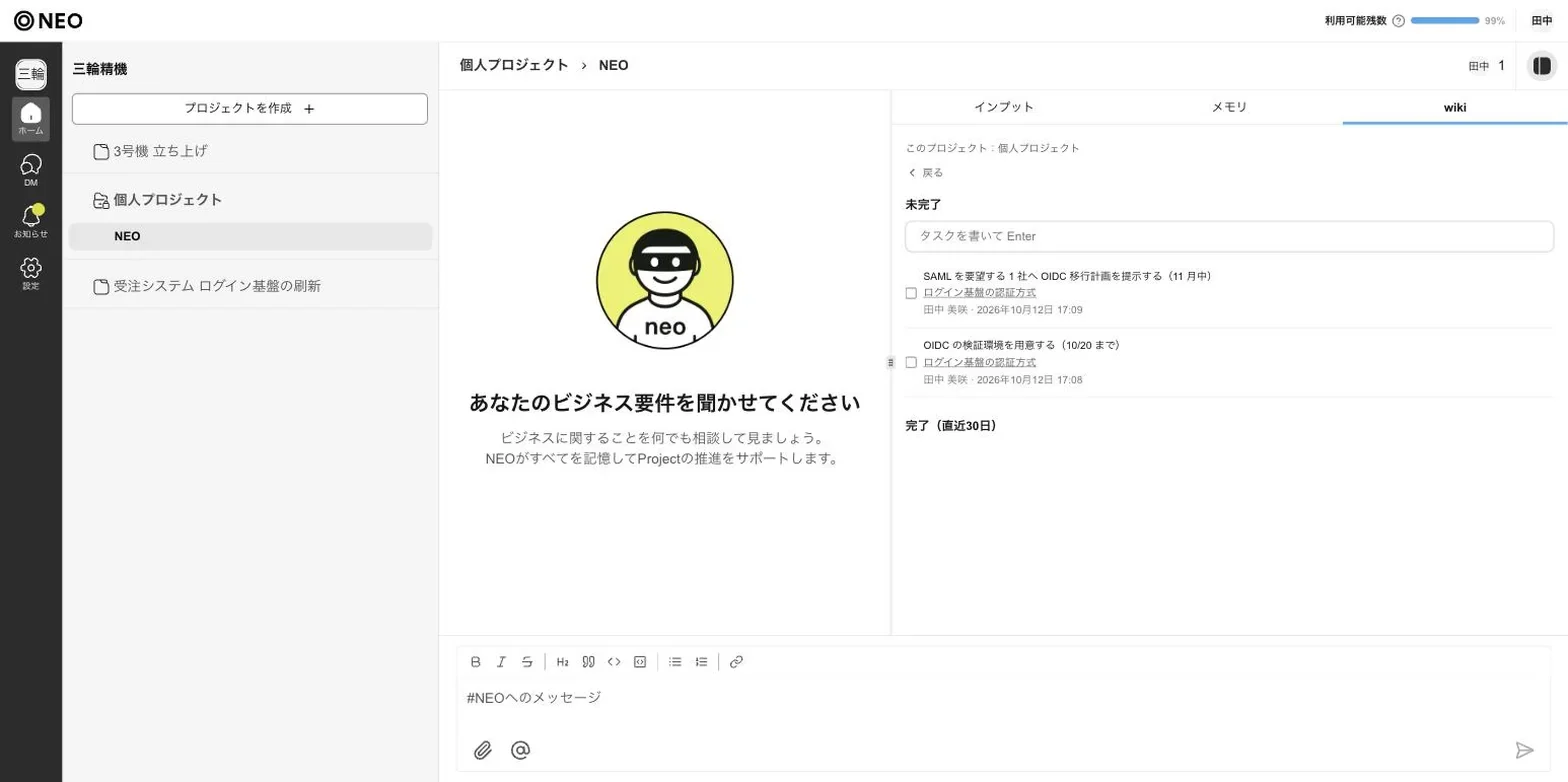
Task: Click the 田中 1 member count
Action: pos(1486,66)
